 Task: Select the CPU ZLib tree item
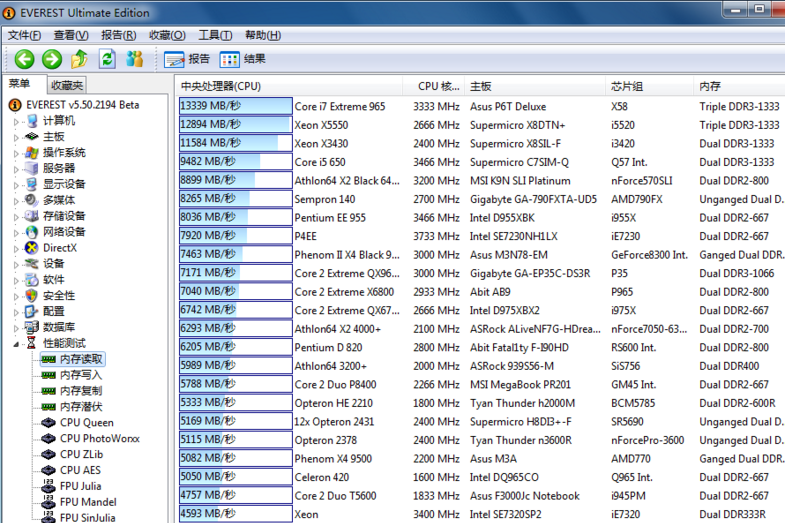point(82,454)
